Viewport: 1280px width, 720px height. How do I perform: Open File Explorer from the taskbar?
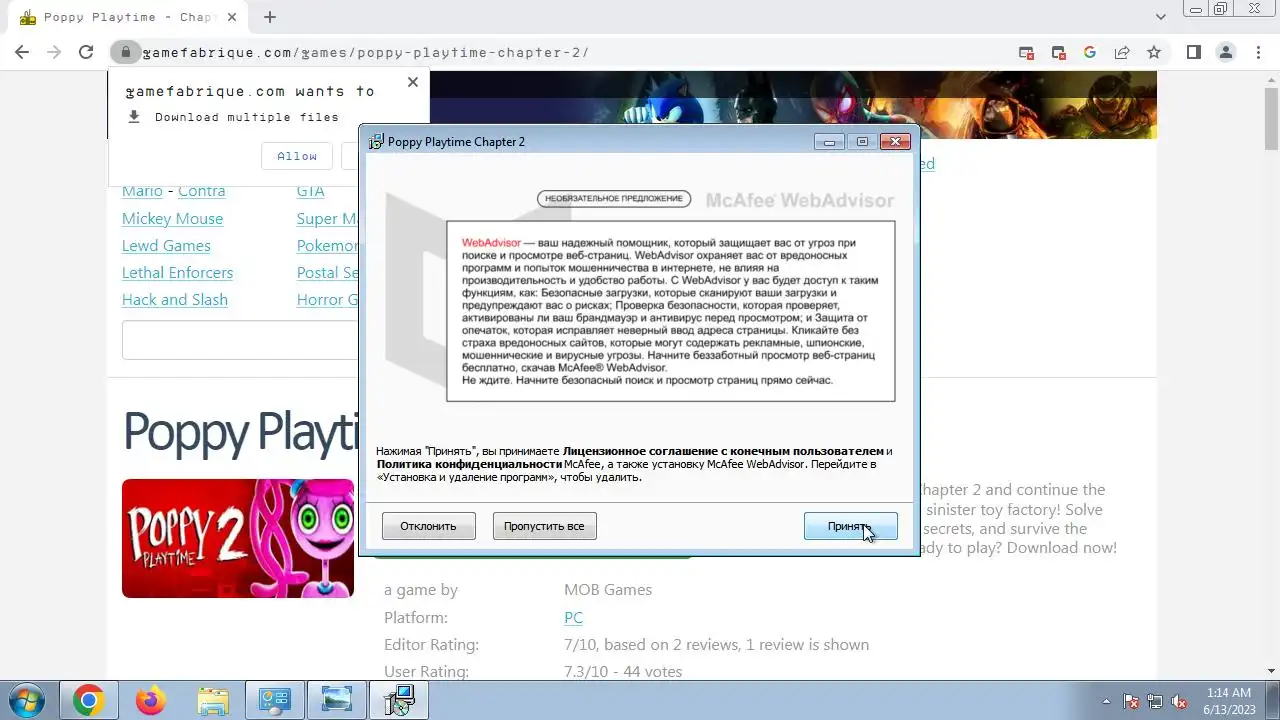213,701
